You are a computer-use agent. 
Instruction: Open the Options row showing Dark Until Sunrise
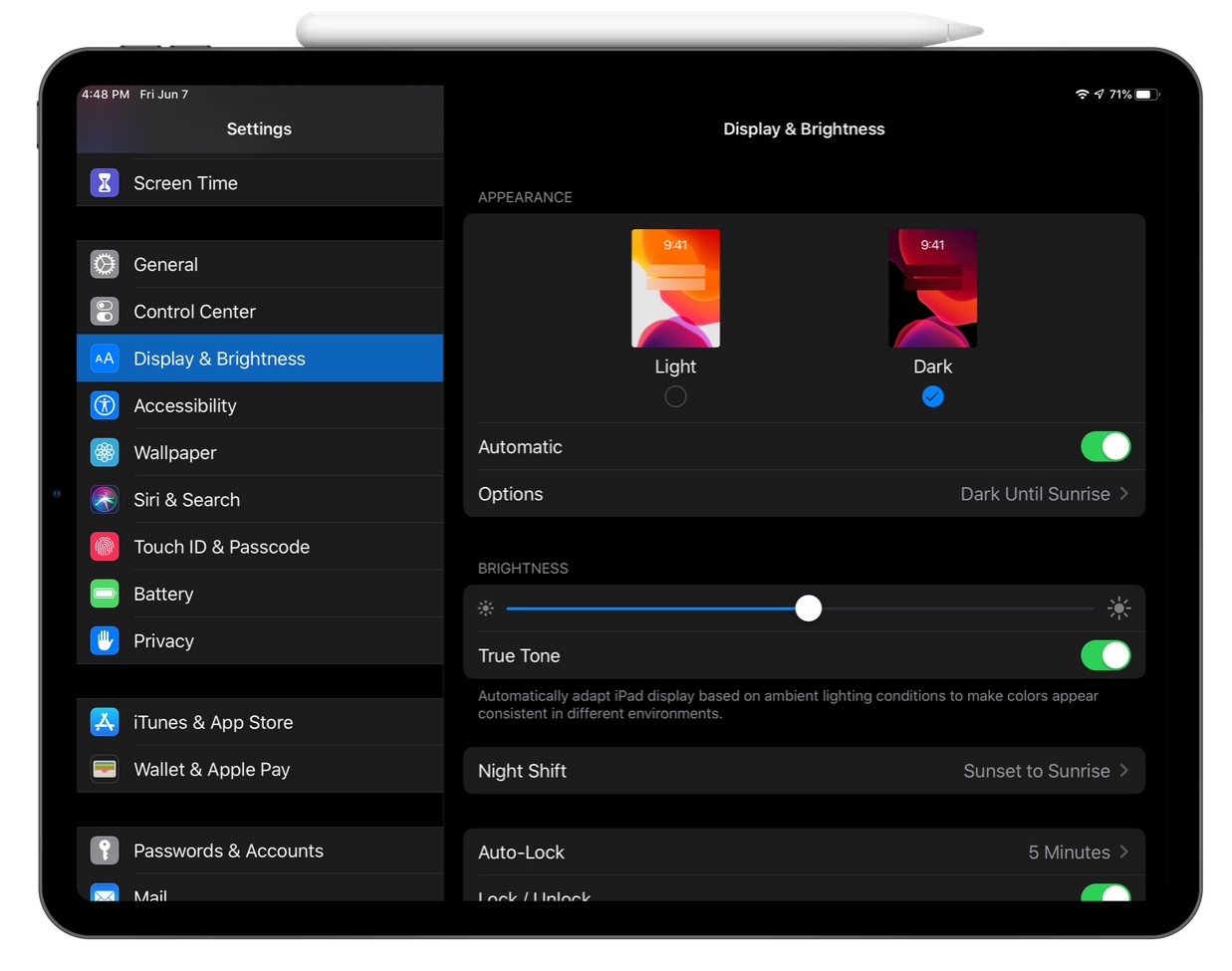pos(805,493)
